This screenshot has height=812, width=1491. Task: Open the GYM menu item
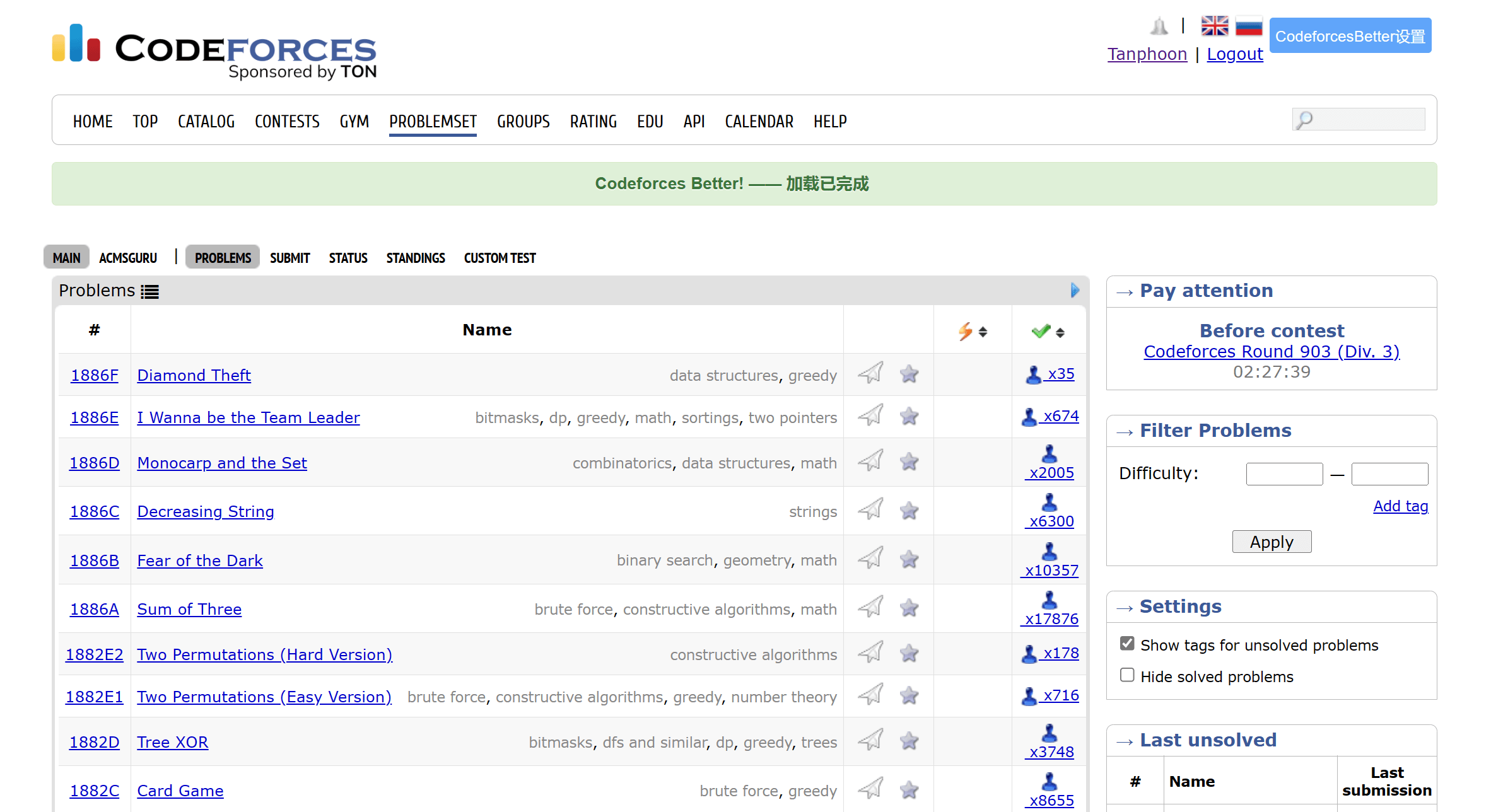tap(354, 122)
